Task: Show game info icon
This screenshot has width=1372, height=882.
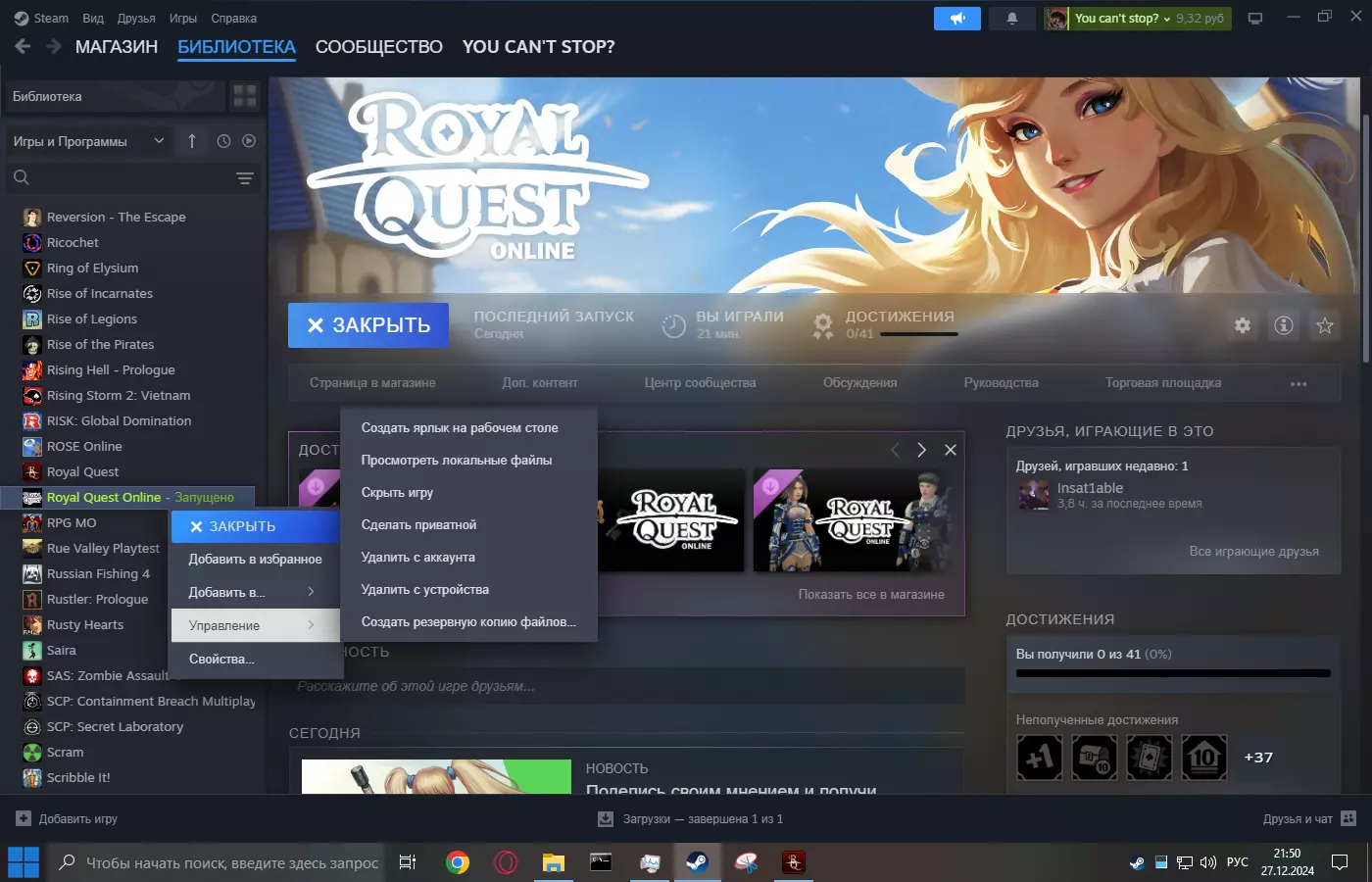Action: [1284, 325]
